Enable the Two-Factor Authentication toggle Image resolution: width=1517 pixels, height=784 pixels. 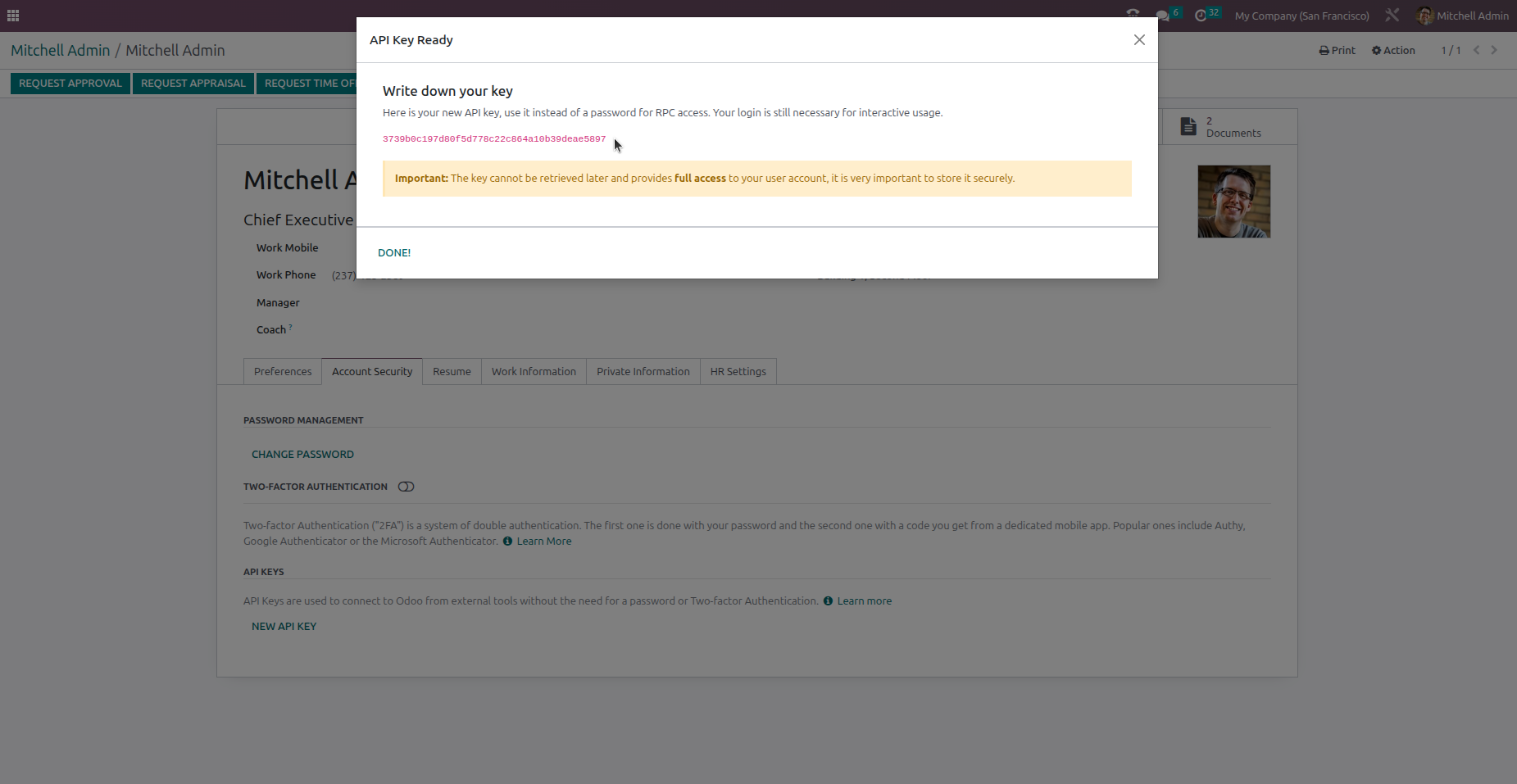click(x=406, y=486)
